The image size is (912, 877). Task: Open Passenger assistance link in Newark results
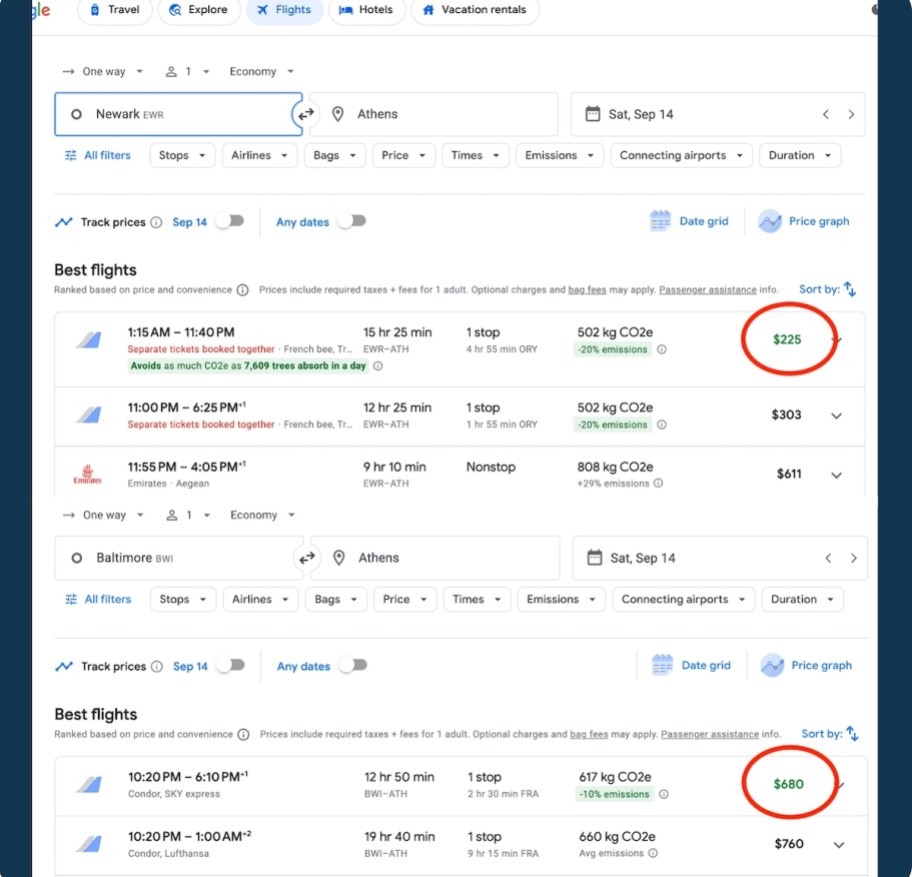pos(707,290)
